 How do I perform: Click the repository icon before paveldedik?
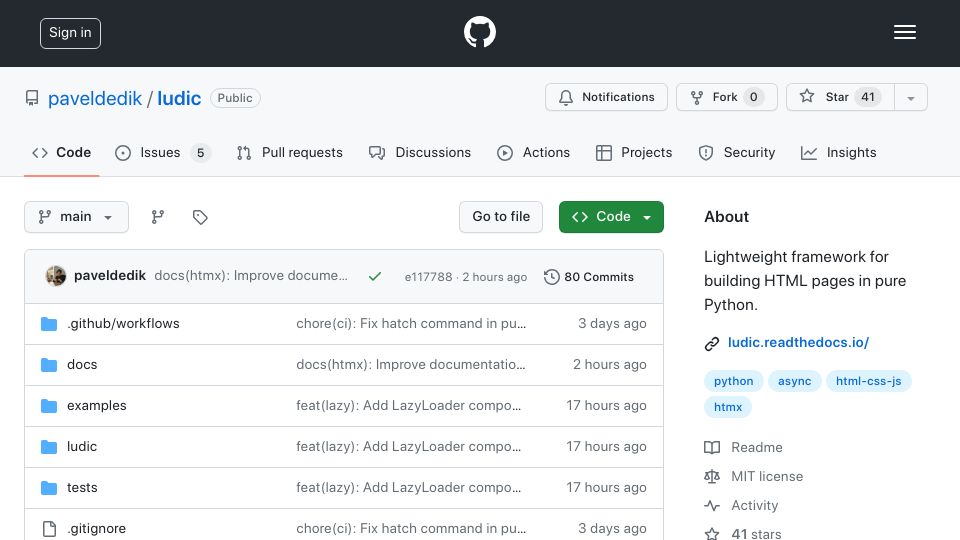coord(32,98)
